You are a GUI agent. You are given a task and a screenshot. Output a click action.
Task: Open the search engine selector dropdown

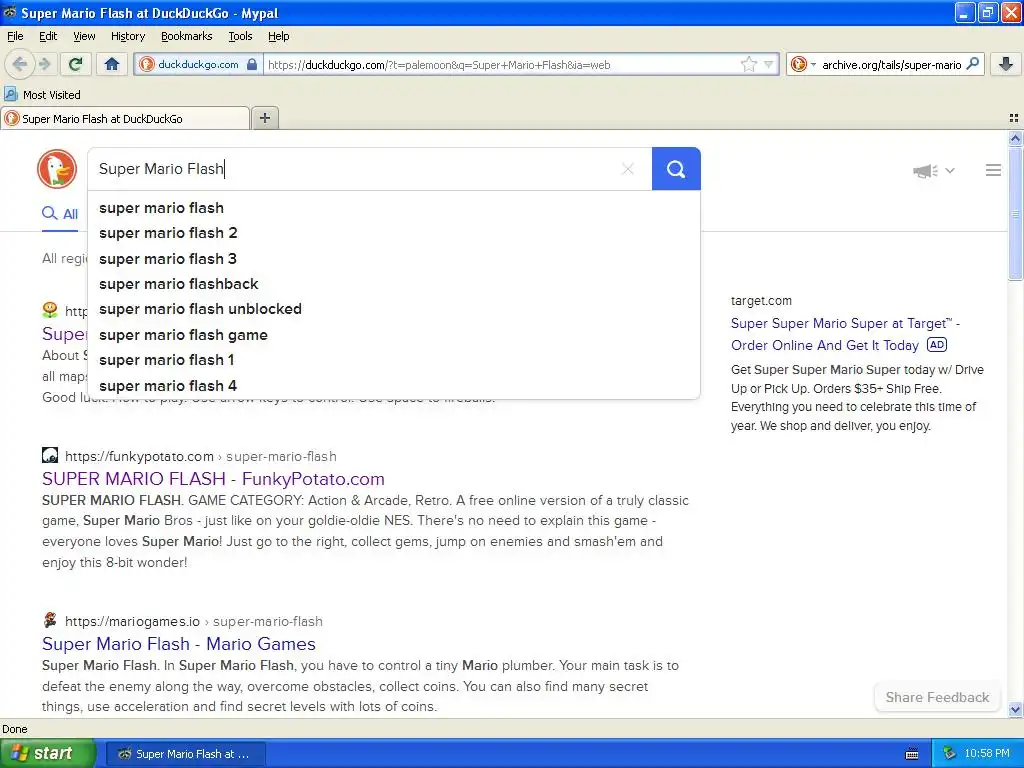(803, 64)
